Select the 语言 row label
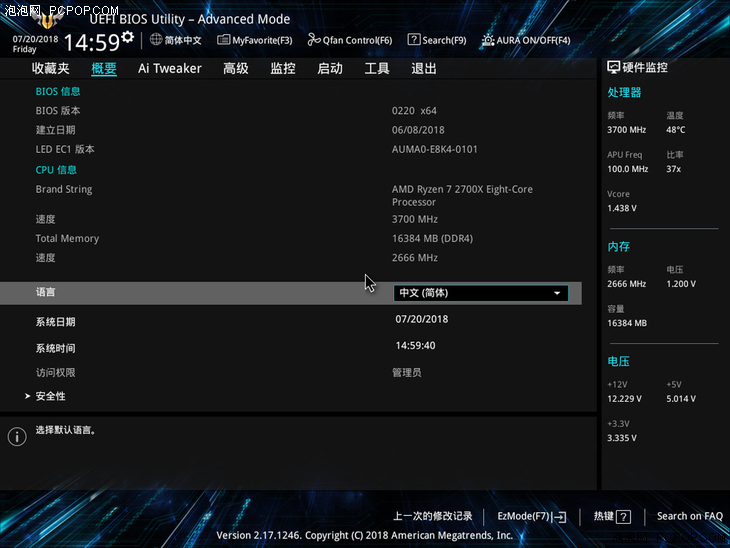 [45, 292]
